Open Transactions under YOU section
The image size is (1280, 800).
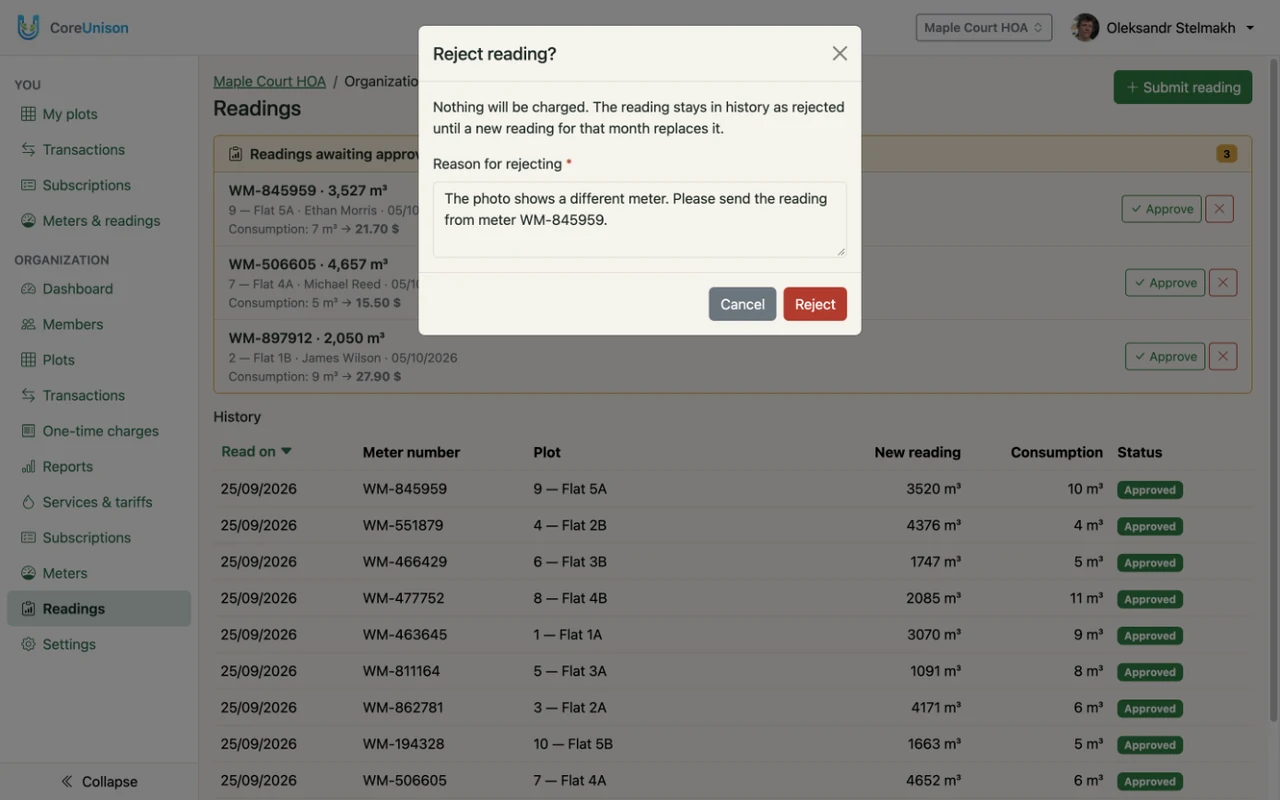(x=99, y=150)
